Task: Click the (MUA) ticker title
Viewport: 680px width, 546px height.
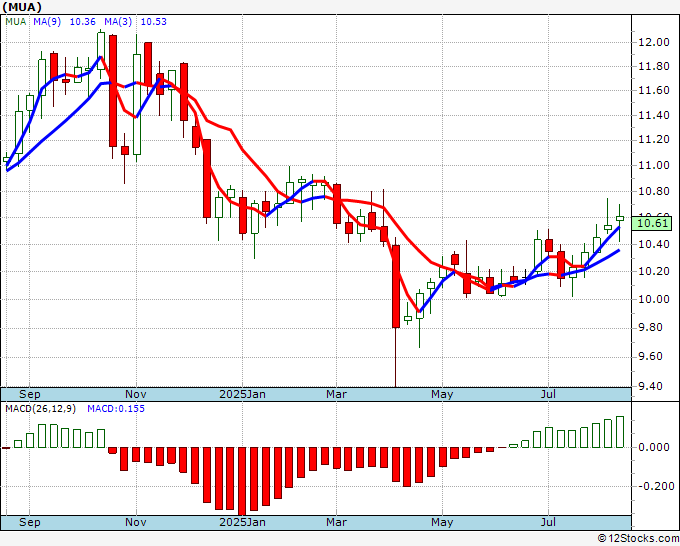Action: [x=22, y=7]
